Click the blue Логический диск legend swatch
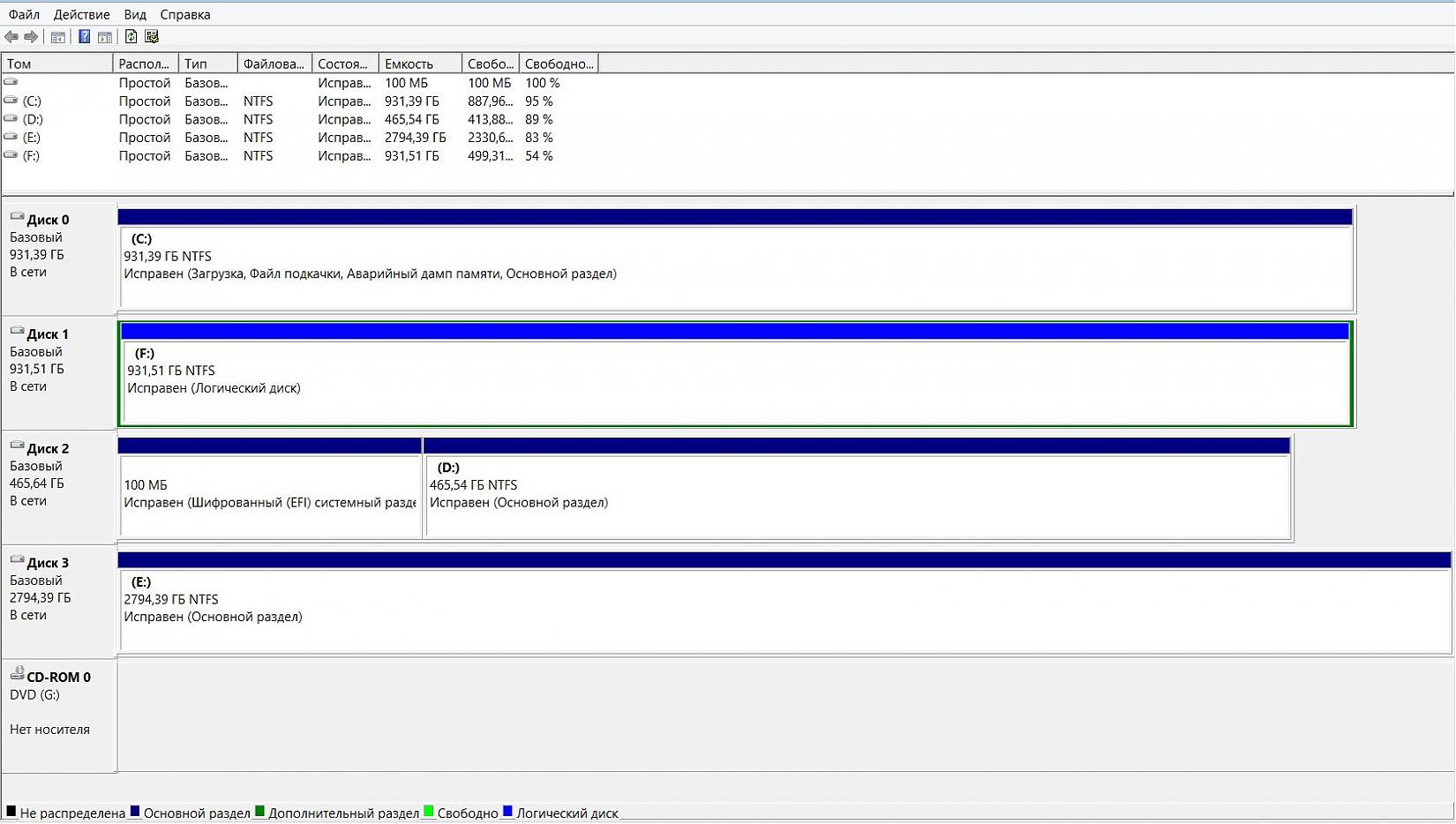Image resolution: width=1456 pixels, height=824 pixels. (507, 812)
